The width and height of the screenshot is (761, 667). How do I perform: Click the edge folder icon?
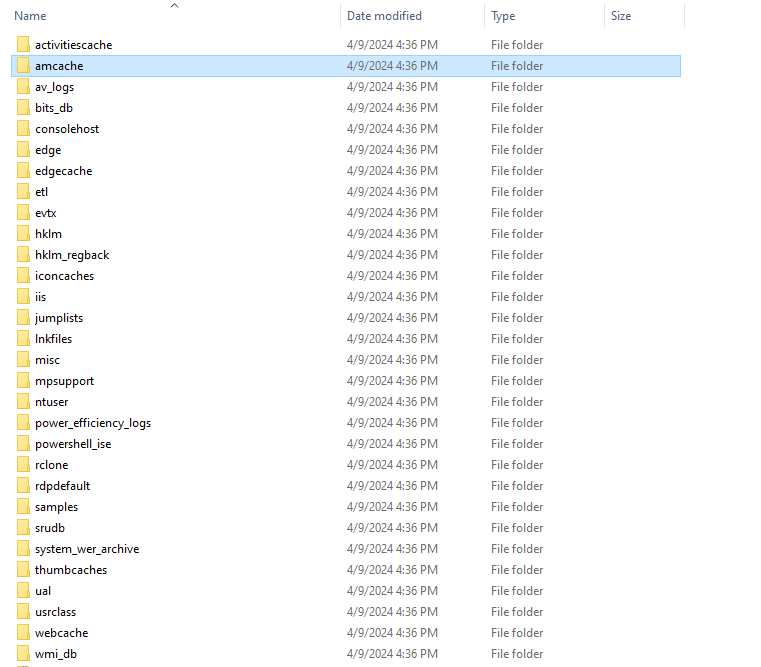tap(23, 150)
